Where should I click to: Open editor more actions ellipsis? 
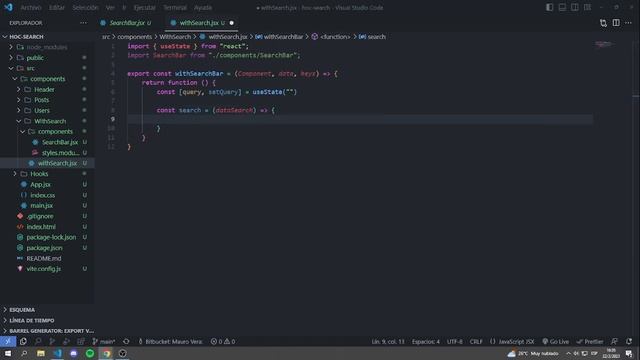click(629, 23)
